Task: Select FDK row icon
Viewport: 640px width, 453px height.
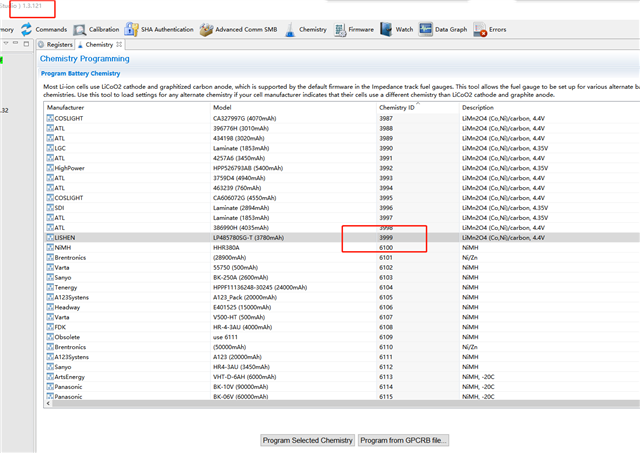Action: (50, 327)
